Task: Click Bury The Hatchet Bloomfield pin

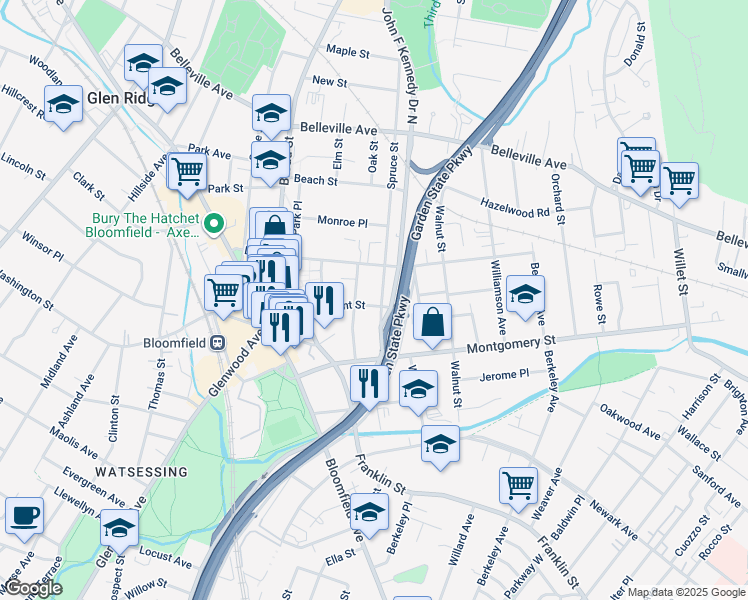Action: pos(214,224)
